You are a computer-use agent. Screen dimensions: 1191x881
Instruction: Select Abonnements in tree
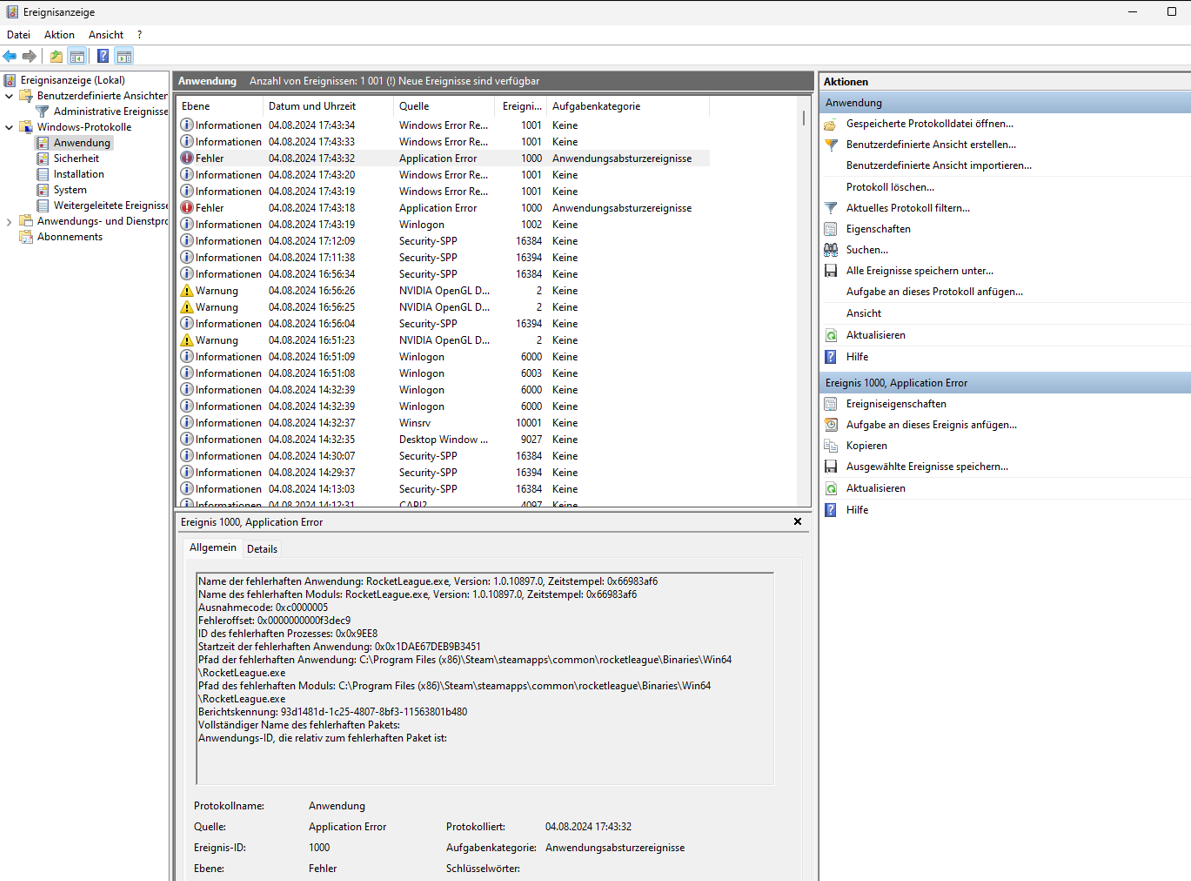(70, 237)
